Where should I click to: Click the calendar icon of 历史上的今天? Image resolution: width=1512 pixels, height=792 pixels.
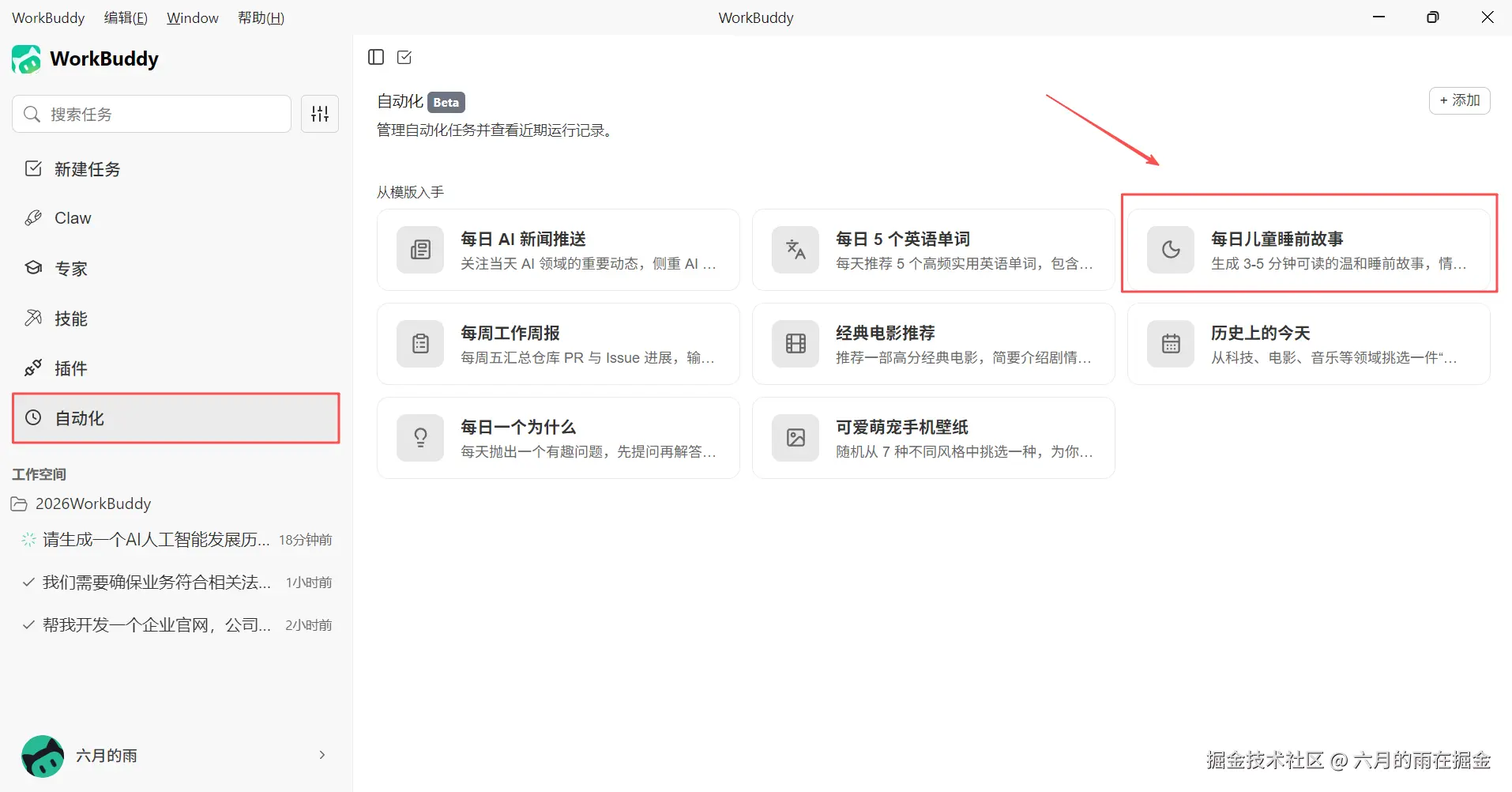click(1171, 344)
